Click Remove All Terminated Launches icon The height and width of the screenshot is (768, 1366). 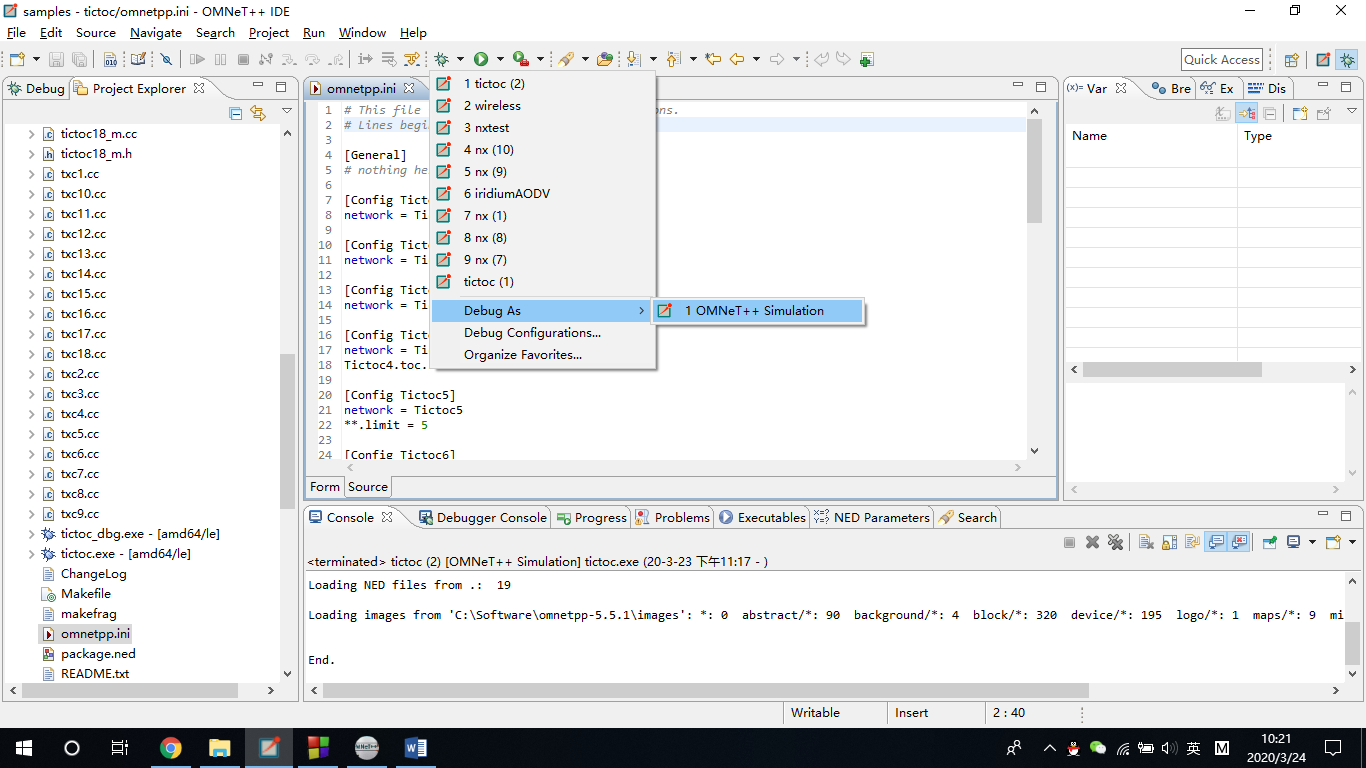1115,542
